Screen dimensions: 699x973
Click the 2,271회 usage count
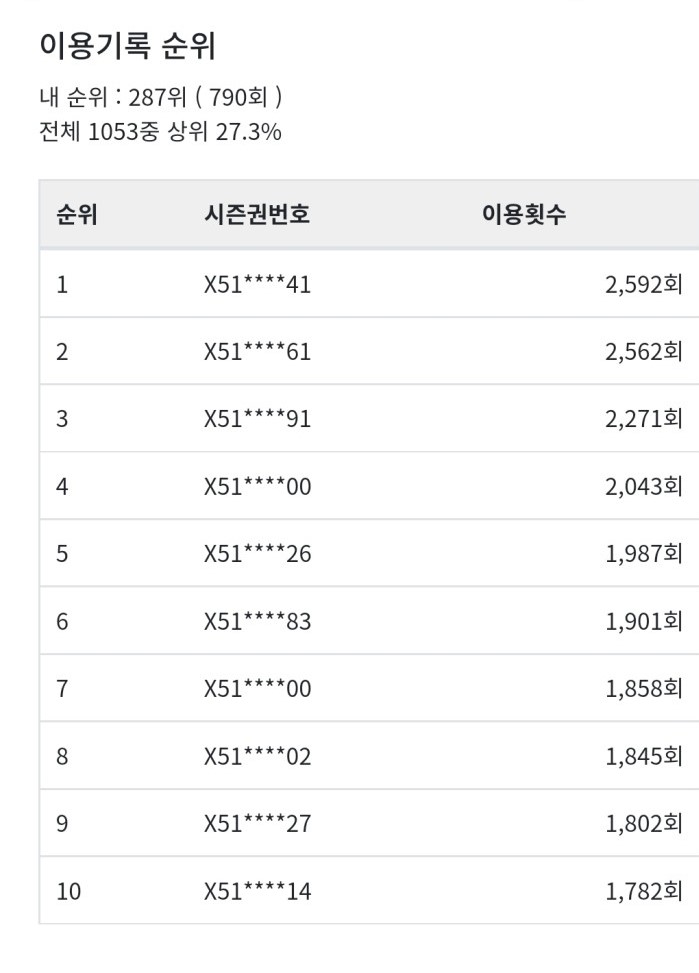[644, 419]
